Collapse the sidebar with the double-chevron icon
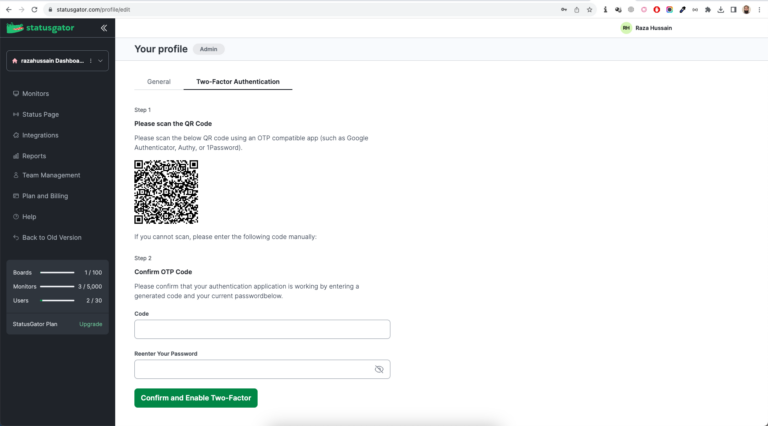This screenshot has height=426, width=768. click(x=104, y=28)
